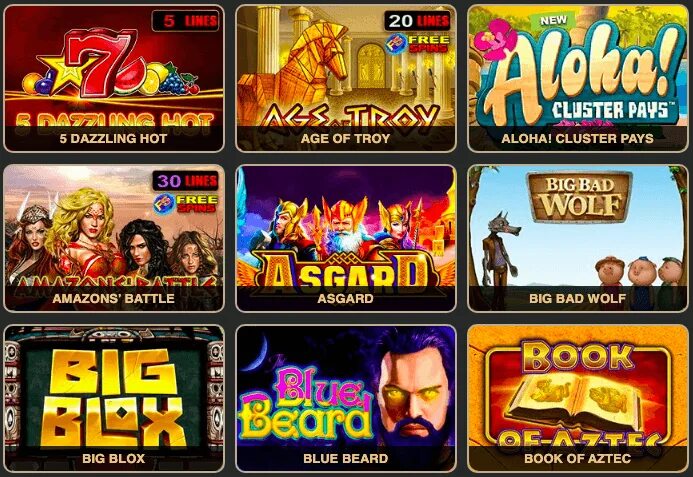Screen dimensions: 693x477
Task: Click the 5 Lines badge on Dazzling Hot
Action: pos(186,21)
